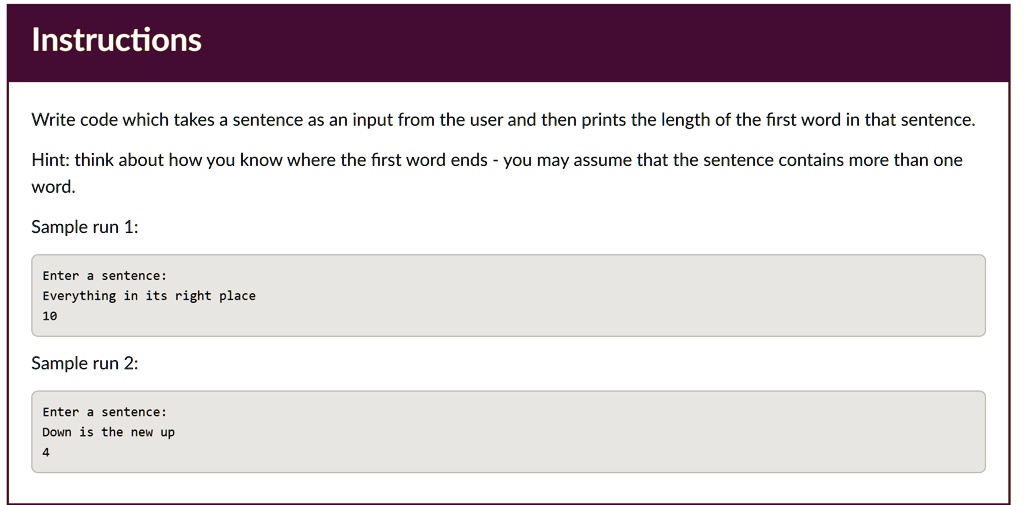Click the word 'Hint:' in the text
The width and height of the screenshot is (1024, 505).
51,160
